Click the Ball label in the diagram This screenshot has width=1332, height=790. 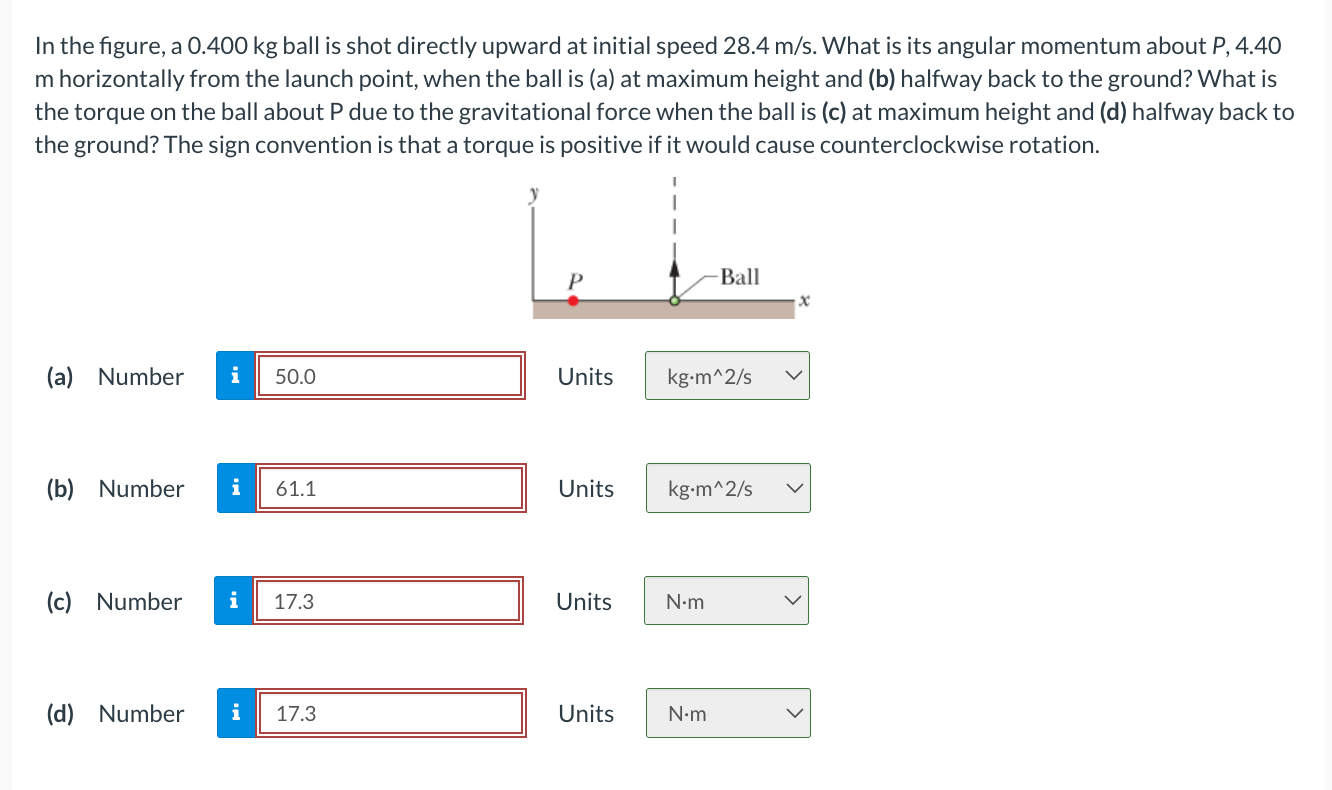click(x=740, y=277)
